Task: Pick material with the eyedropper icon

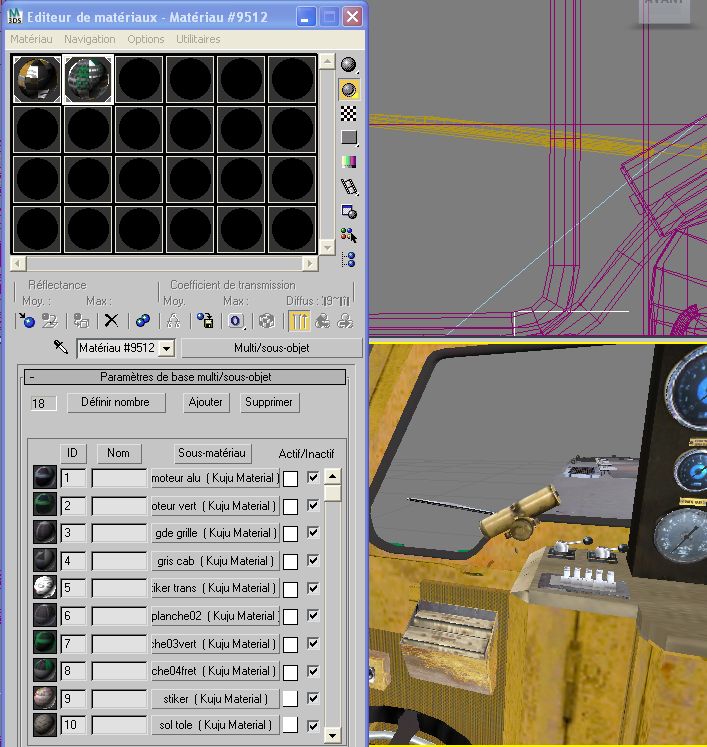Action: [61, 347]
